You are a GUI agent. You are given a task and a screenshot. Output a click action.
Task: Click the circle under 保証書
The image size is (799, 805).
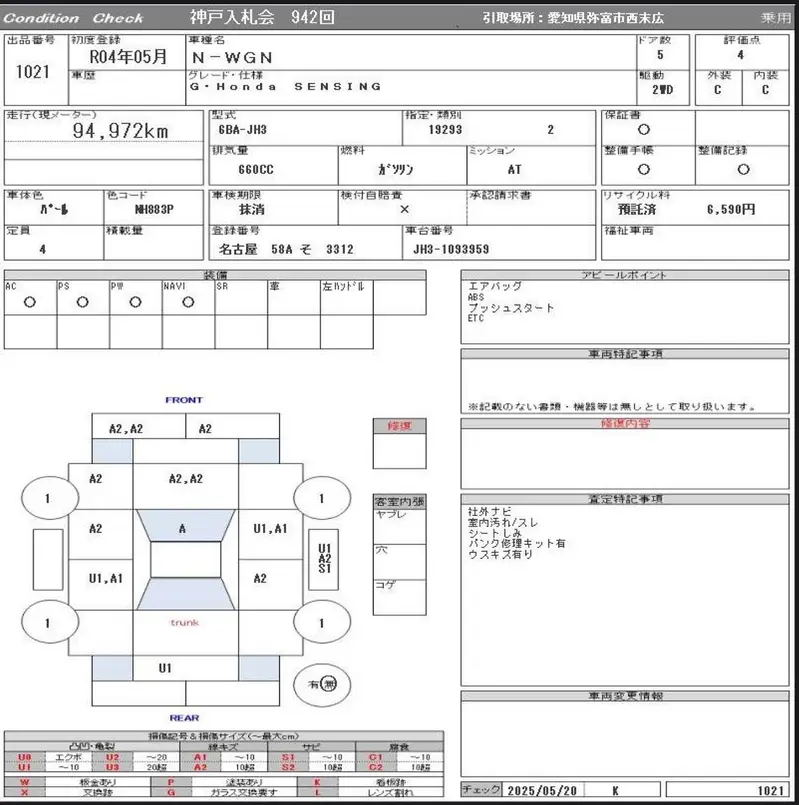(x=643, y=130)
